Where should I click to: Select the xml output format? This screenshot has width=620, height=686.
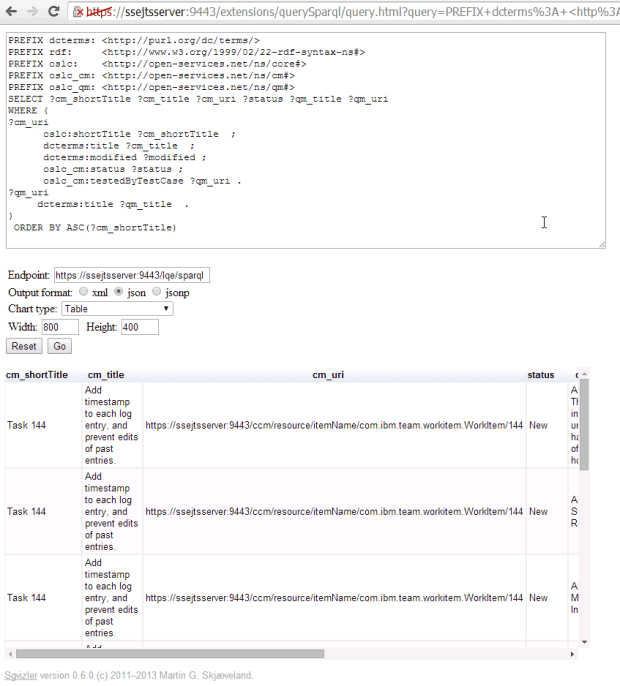coord(84,292)
